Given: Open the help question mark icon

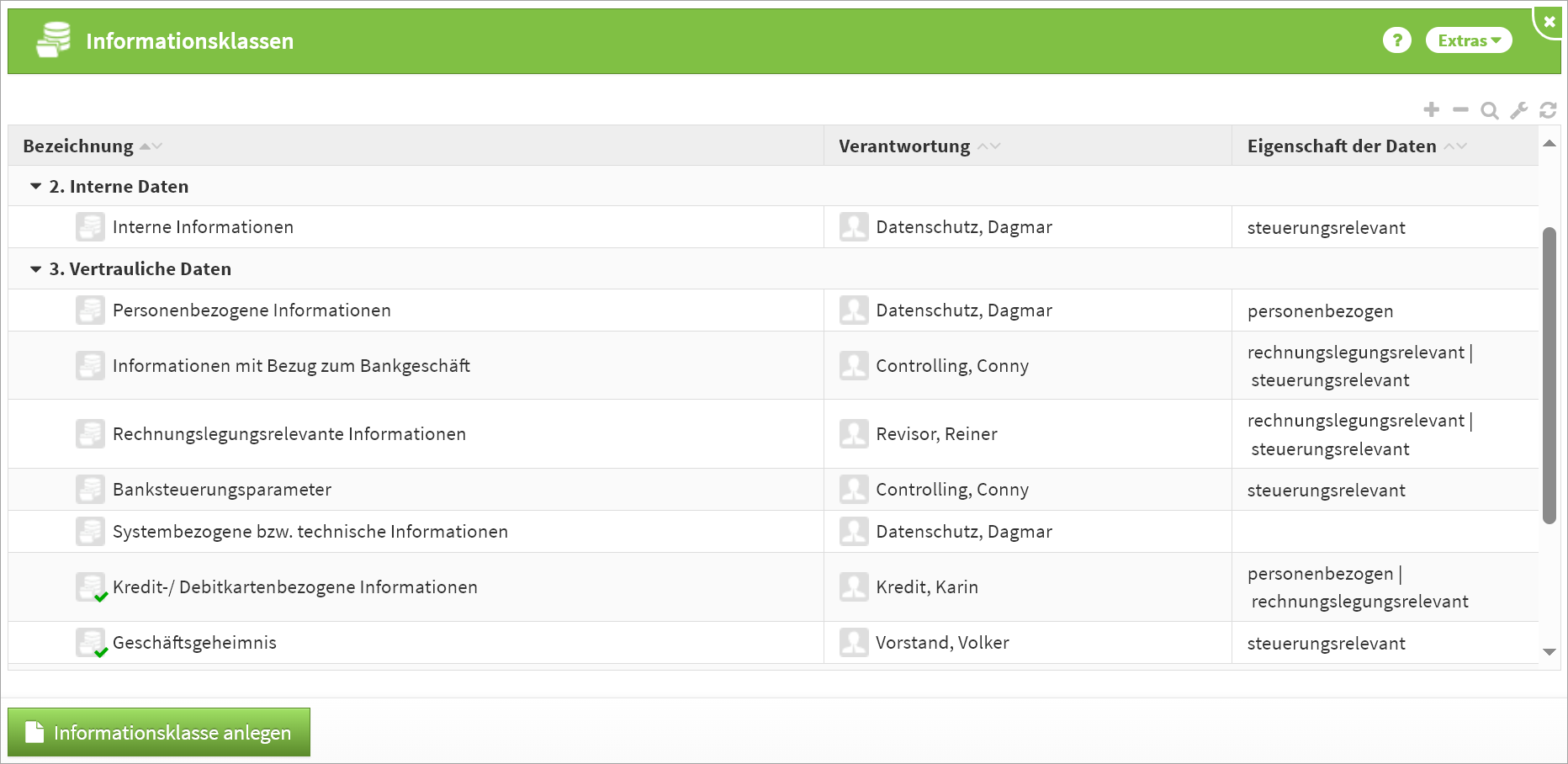Looking at the screenshot, I should (x=1396, y=40).
